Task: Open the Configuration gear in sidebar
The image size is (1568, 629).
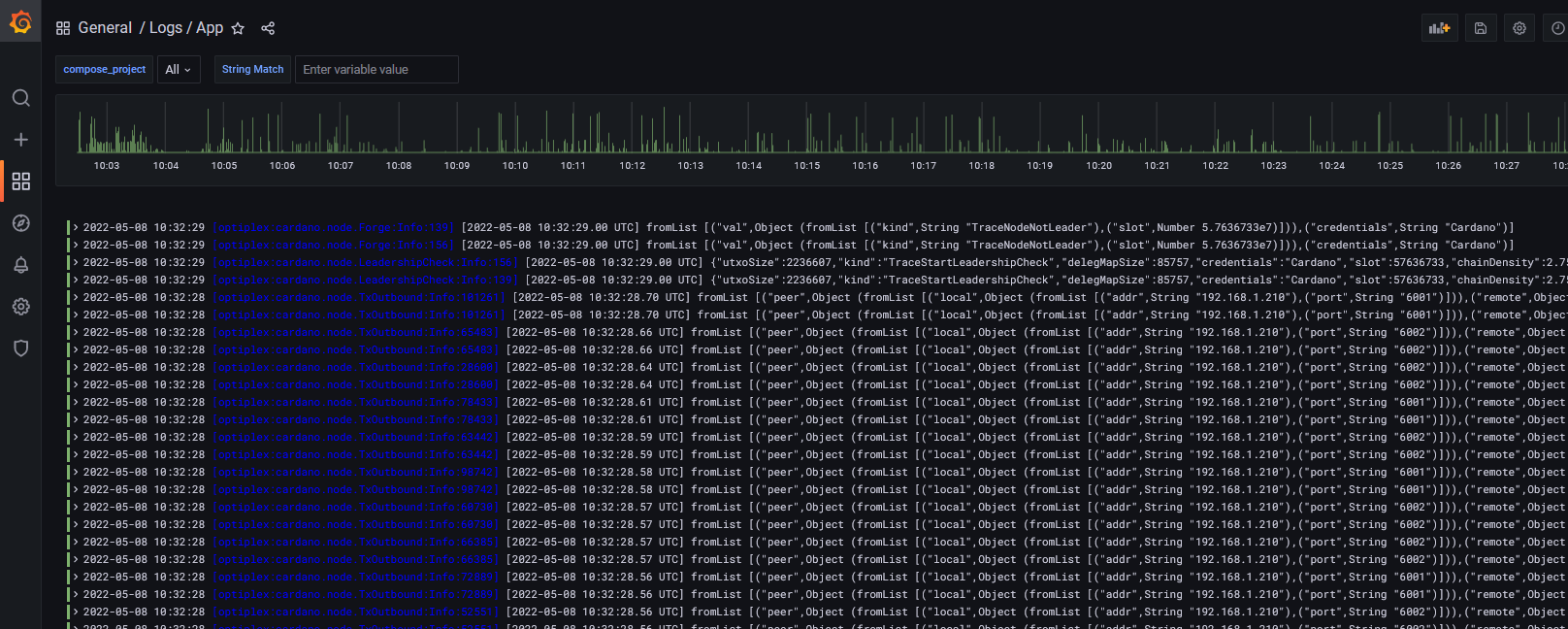Action: (x=20, y=307)
